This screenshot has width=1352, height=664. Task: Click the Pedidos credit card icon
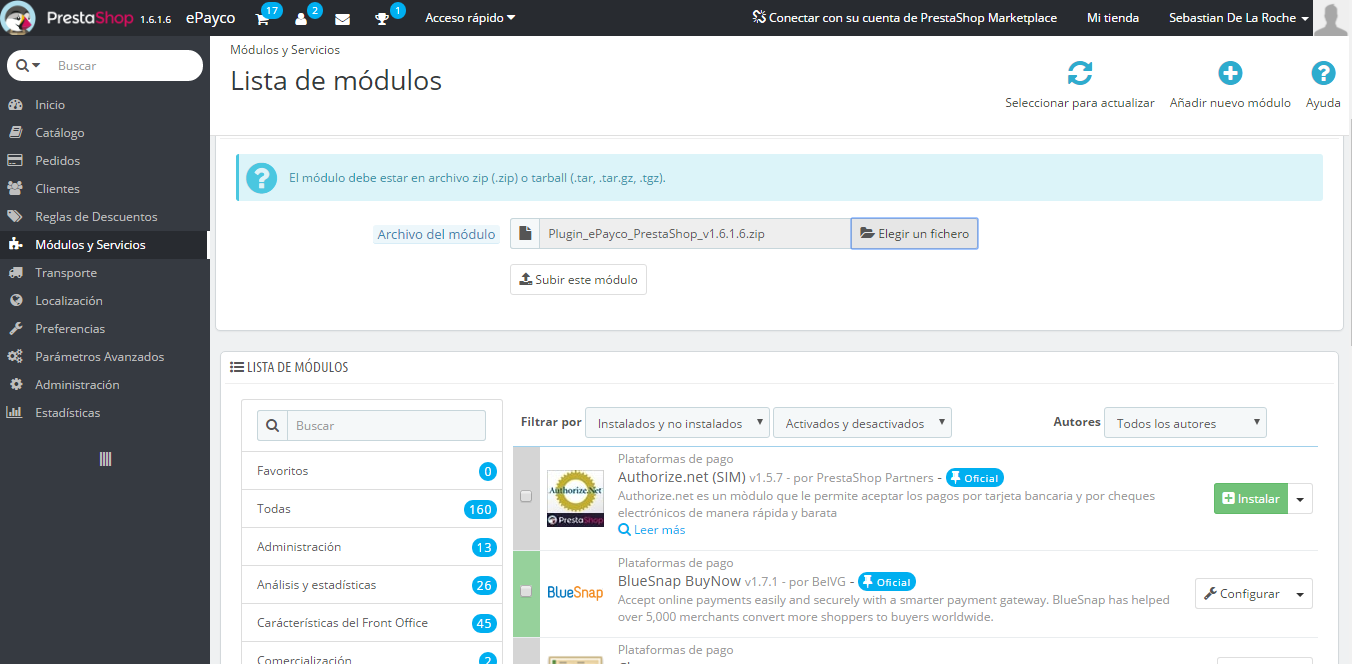[15, 161]
